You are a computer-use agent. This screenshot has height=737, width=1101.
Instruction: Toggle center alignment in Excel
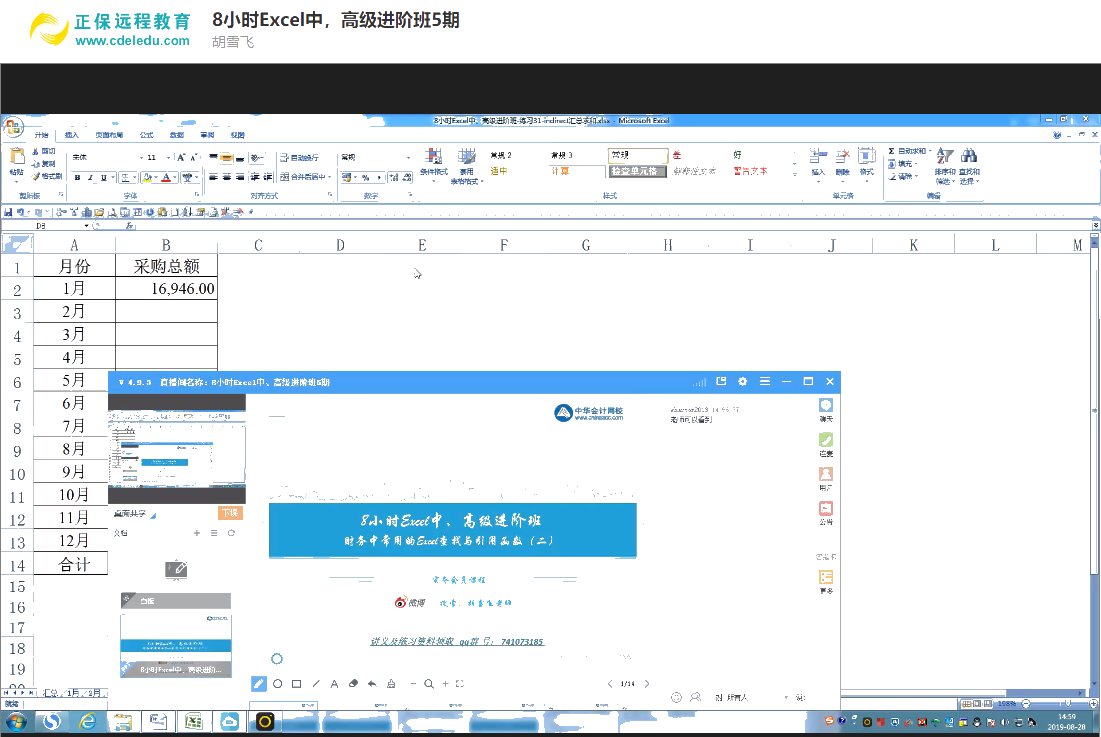[x=227, y=177]
